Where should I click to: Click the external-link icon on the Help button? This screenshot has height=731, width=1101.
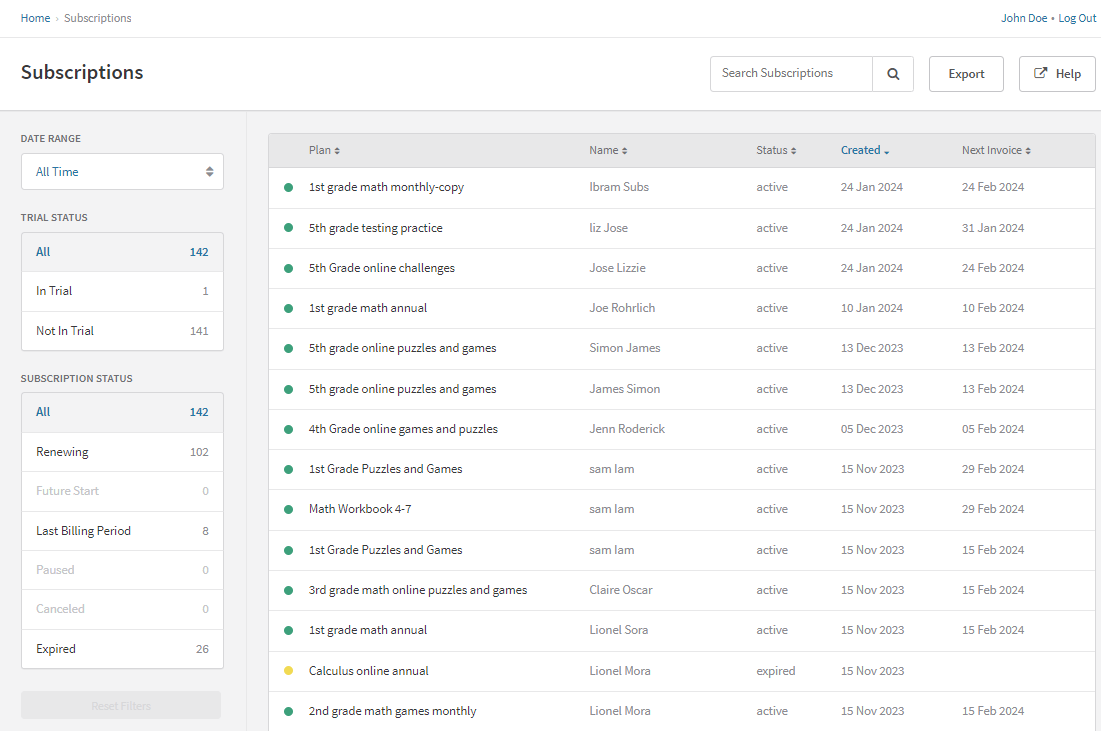pos(1039,73)
